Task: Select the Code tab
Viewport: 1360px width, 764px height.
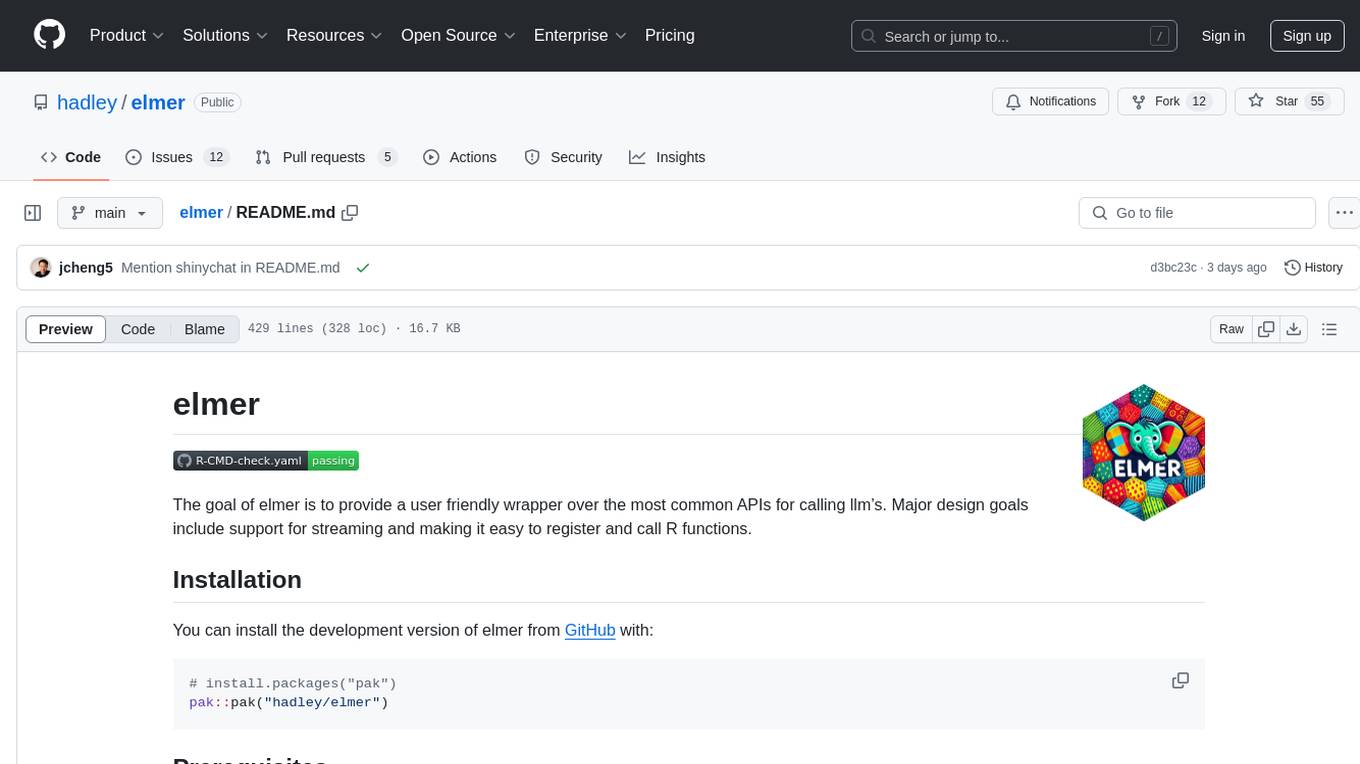Action: (x=71, y=157)
